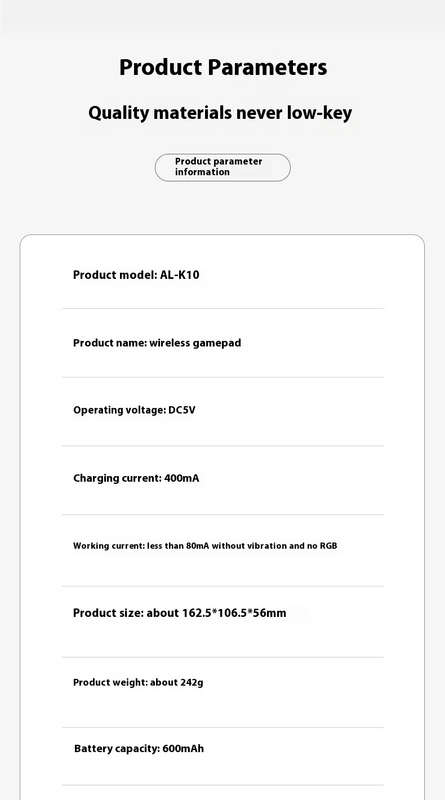Click the 242g weight value
This screenshot has height=800, width=445.
tap(192, 683)
